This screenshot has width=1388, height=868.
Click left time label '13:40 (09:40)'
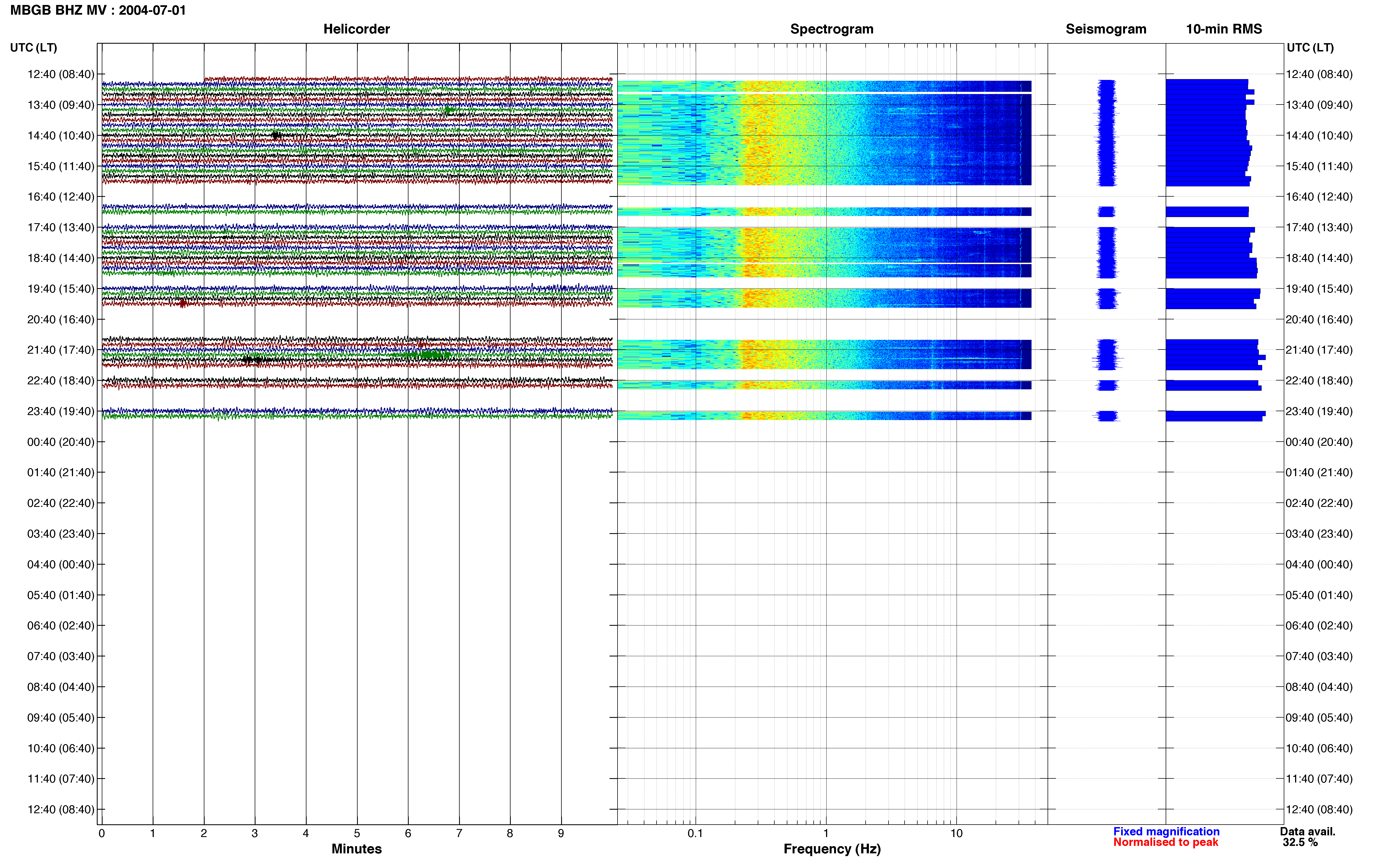[x=61, y=105]
